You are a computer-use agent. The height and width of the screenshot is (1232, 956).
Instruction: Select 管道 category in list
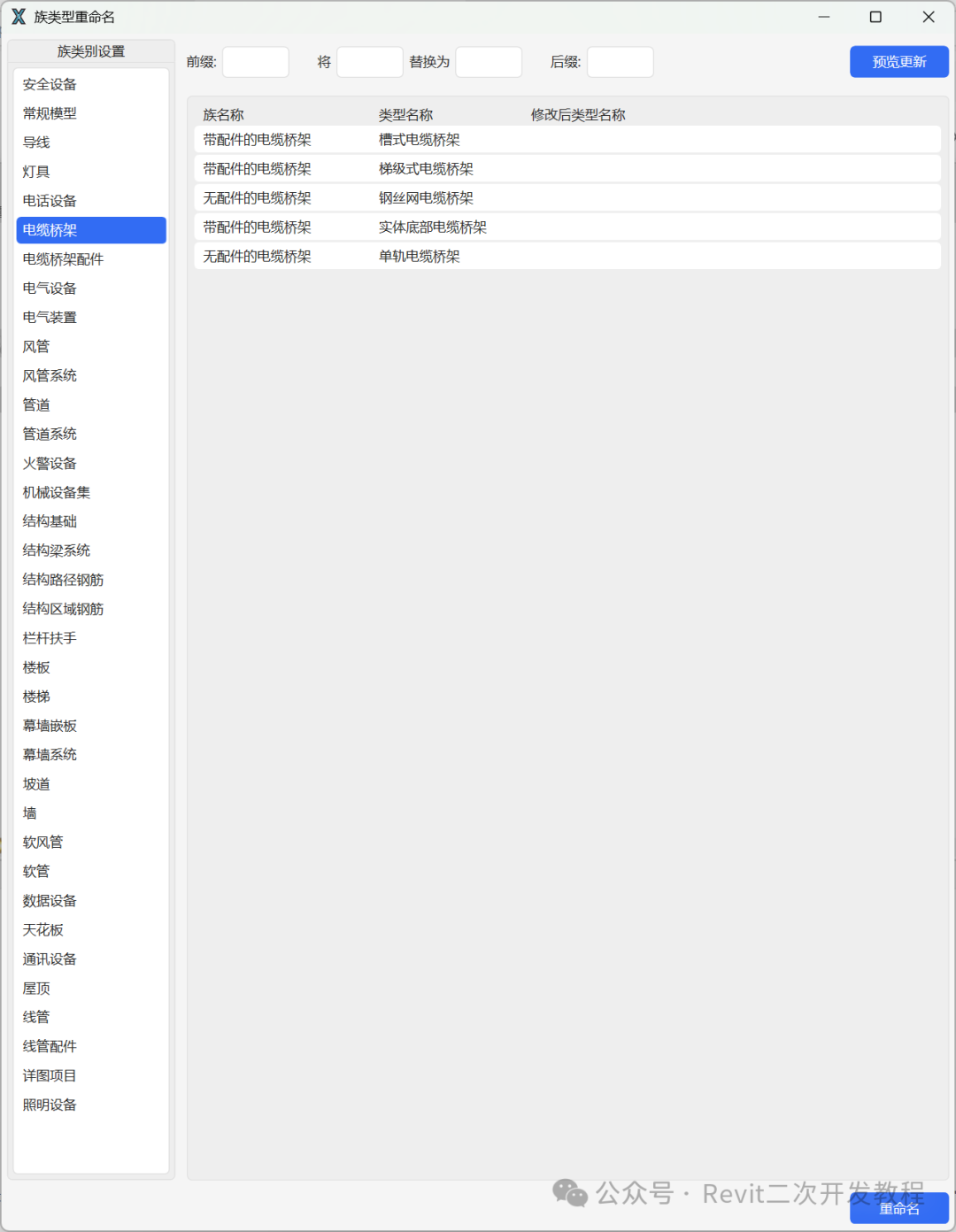[x=91, y=404]
